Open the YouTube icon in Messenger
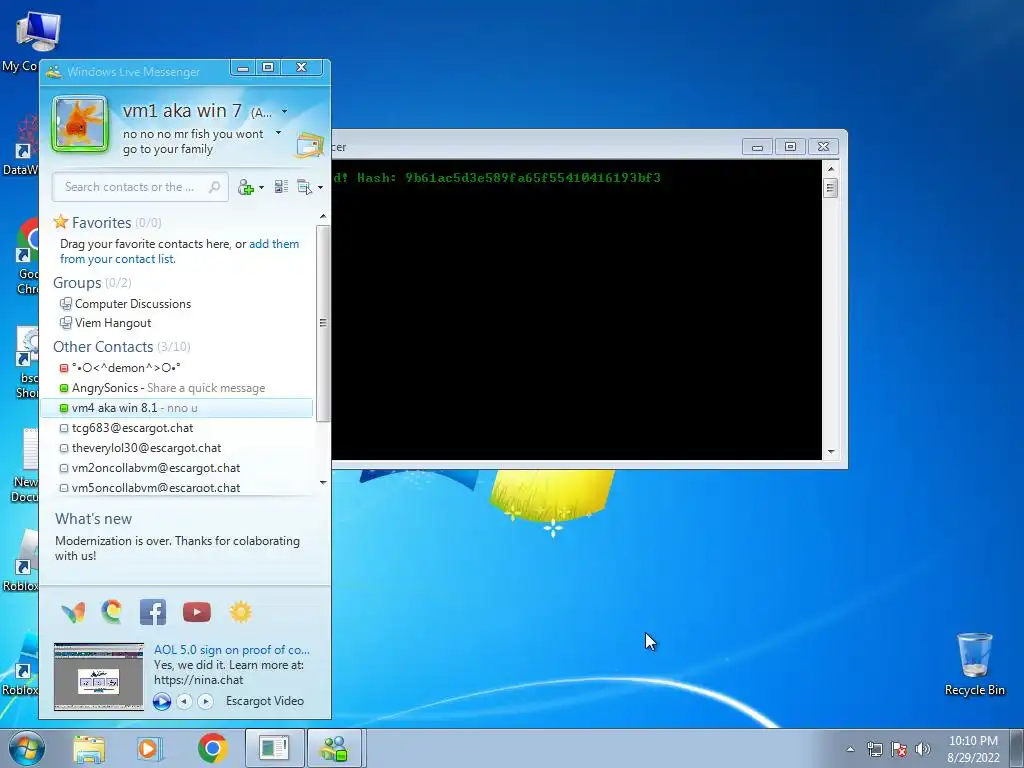This screenshot has height=768, width=1024. [197, 612]
